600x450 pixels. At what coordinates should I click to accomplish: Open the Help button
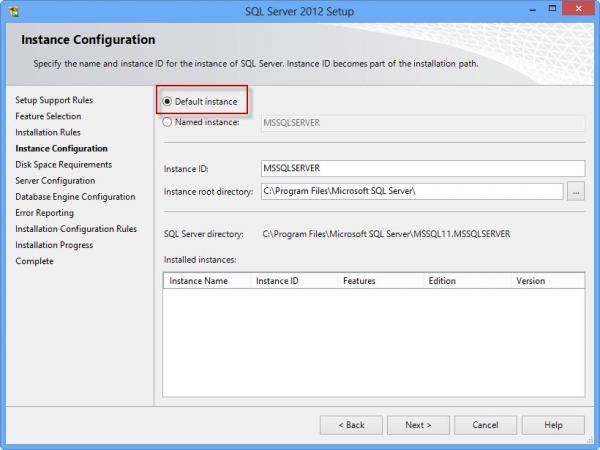(x=553, y=425)
